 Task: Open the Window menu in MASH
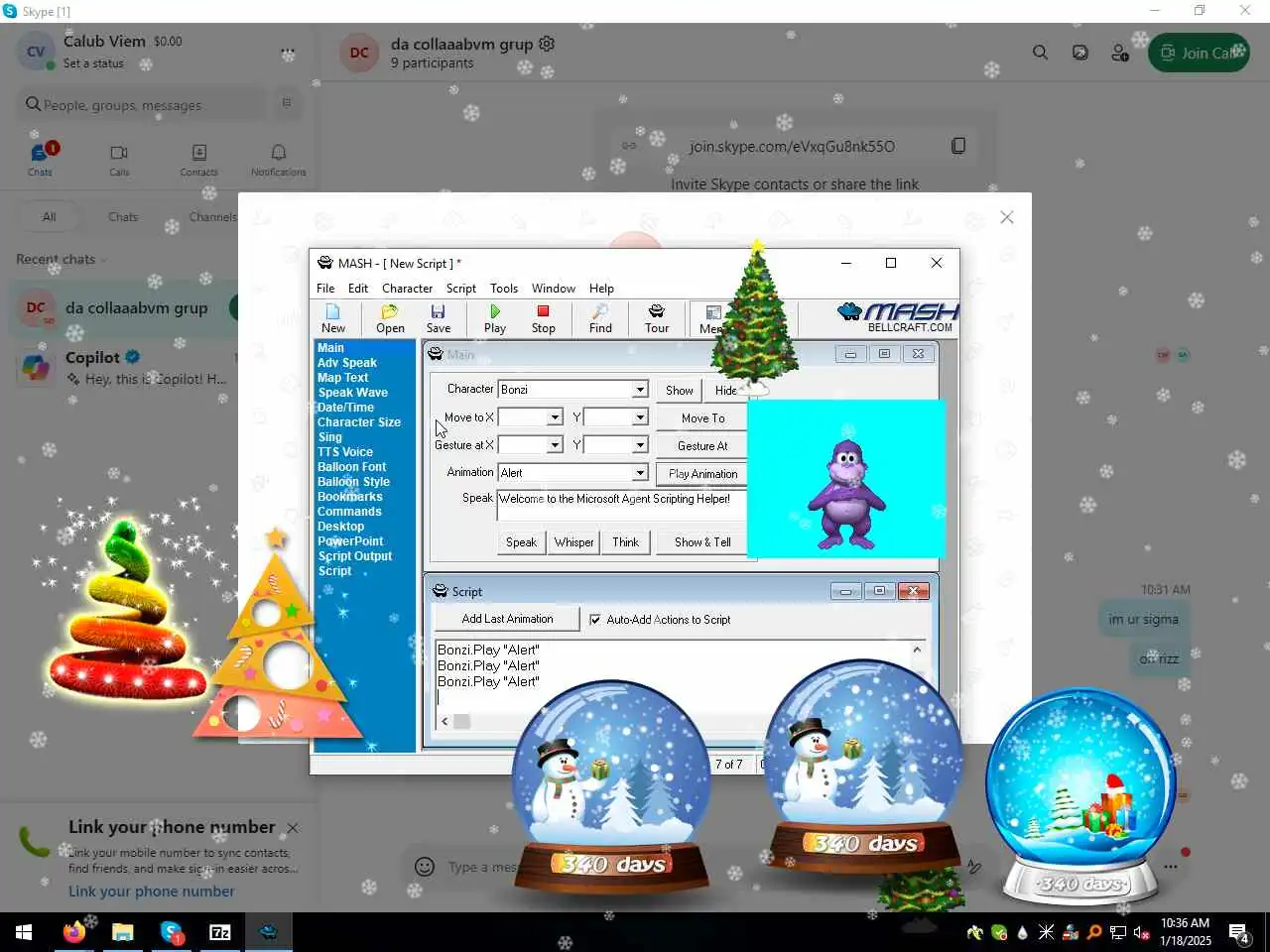pyautogui.click(x=553, y=289)
